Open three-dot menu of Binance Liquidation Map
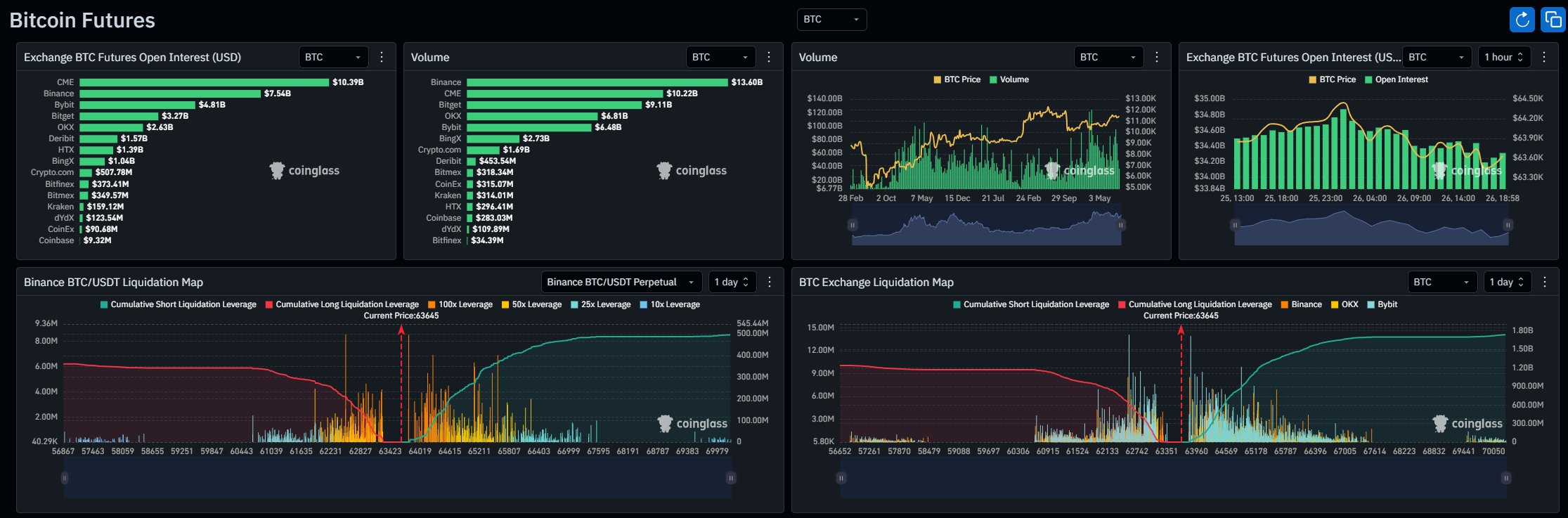The image size is (1568, 518). tap(770, 282)
